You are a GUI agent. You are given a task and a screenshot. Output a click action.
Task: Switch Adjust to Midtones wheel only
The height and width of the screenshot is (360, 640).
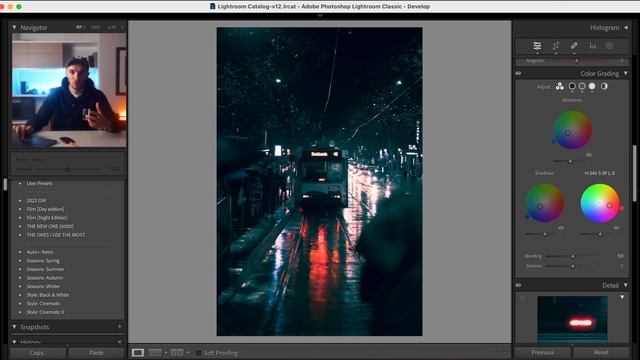tap(582, 86)
